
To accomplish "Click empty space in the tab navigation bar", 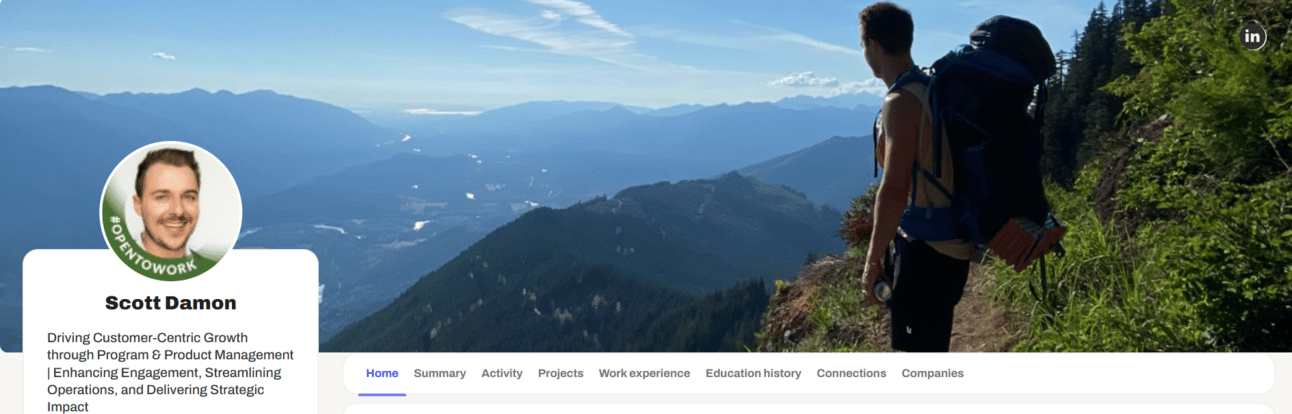I will (1110, 373).
